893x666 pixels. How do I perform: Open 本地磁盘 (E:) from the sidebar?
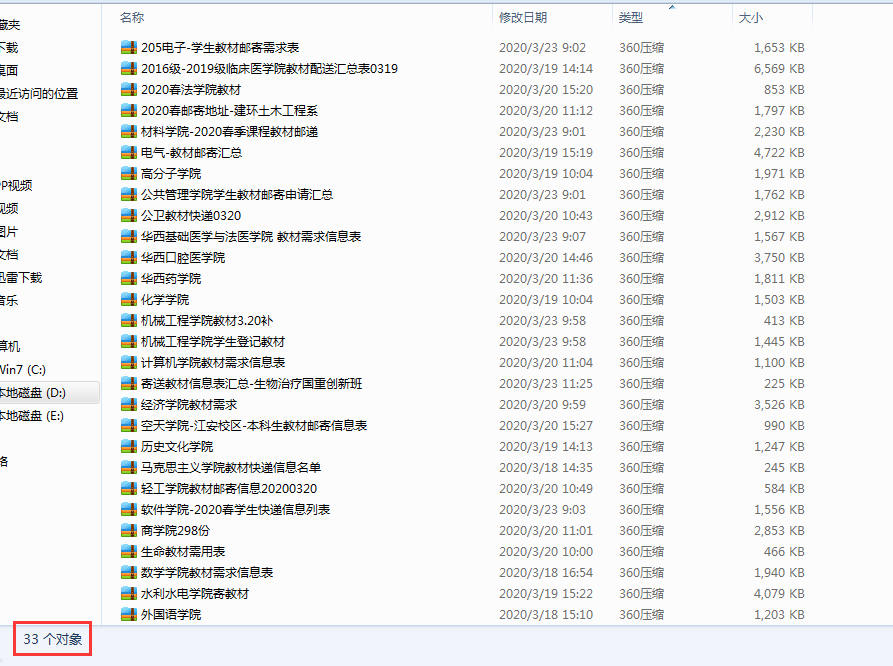point(31,416)
